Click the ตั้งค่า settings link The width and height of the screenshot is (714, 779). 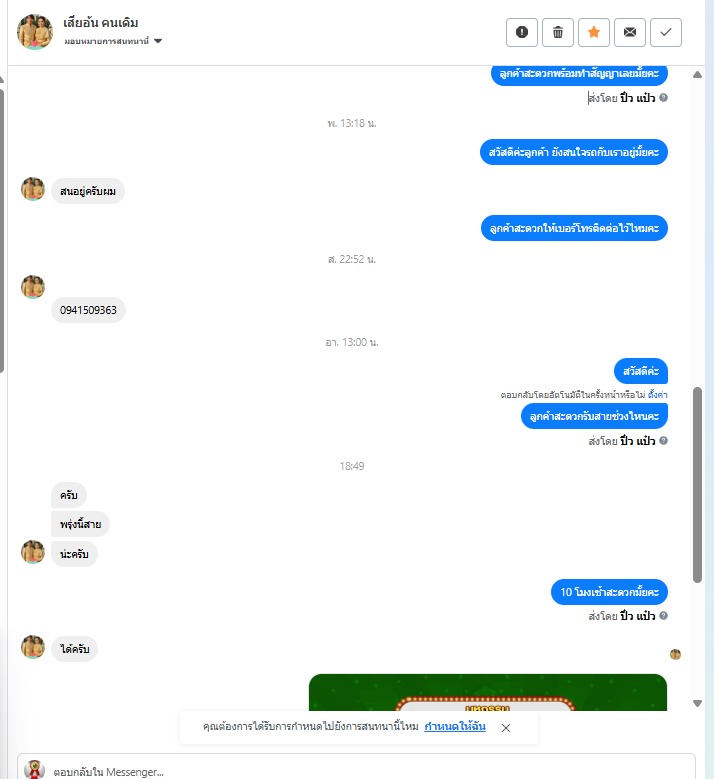coord(657,394)
